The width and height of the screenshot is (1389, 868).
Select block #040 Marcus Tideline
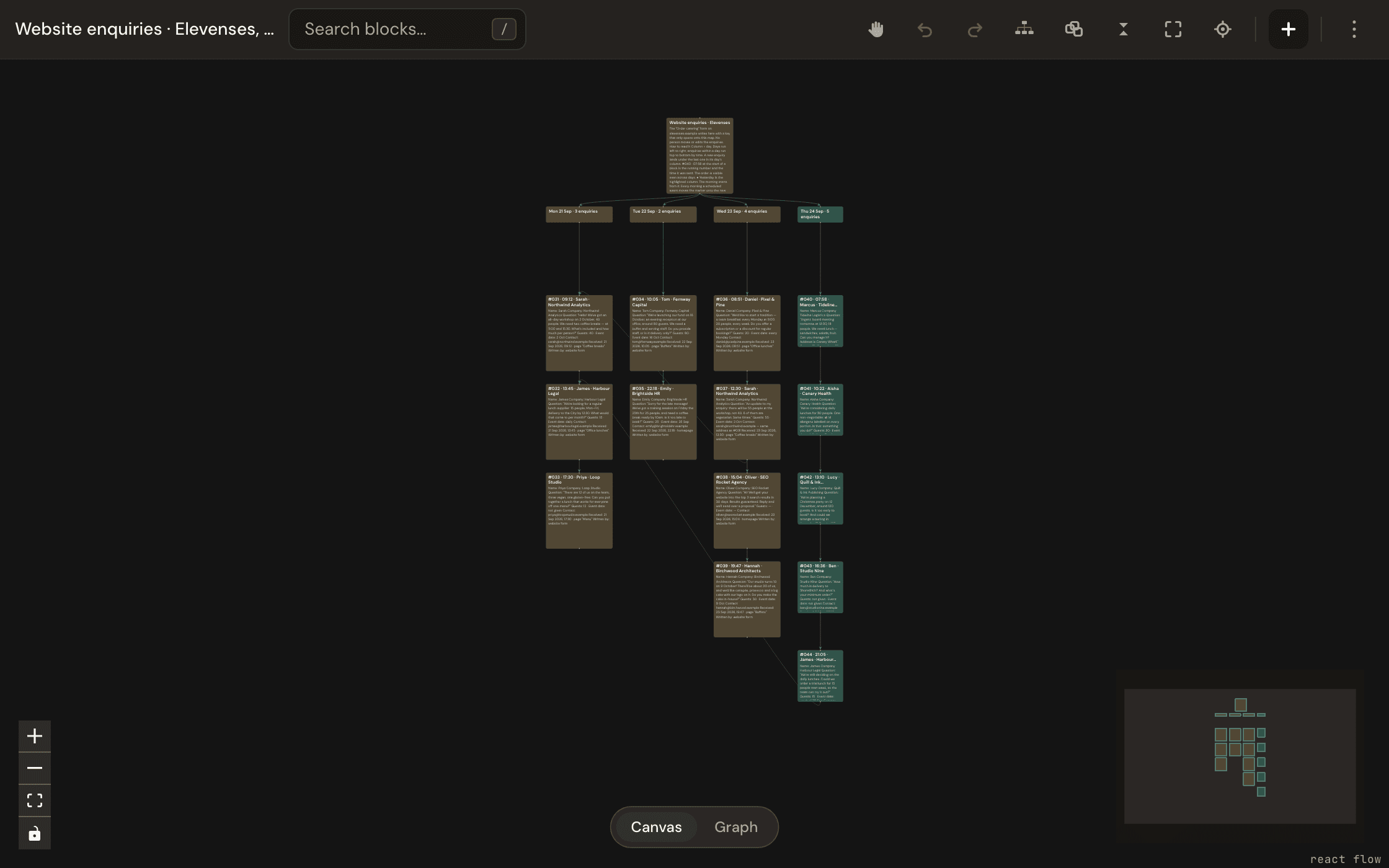(820, 321)
